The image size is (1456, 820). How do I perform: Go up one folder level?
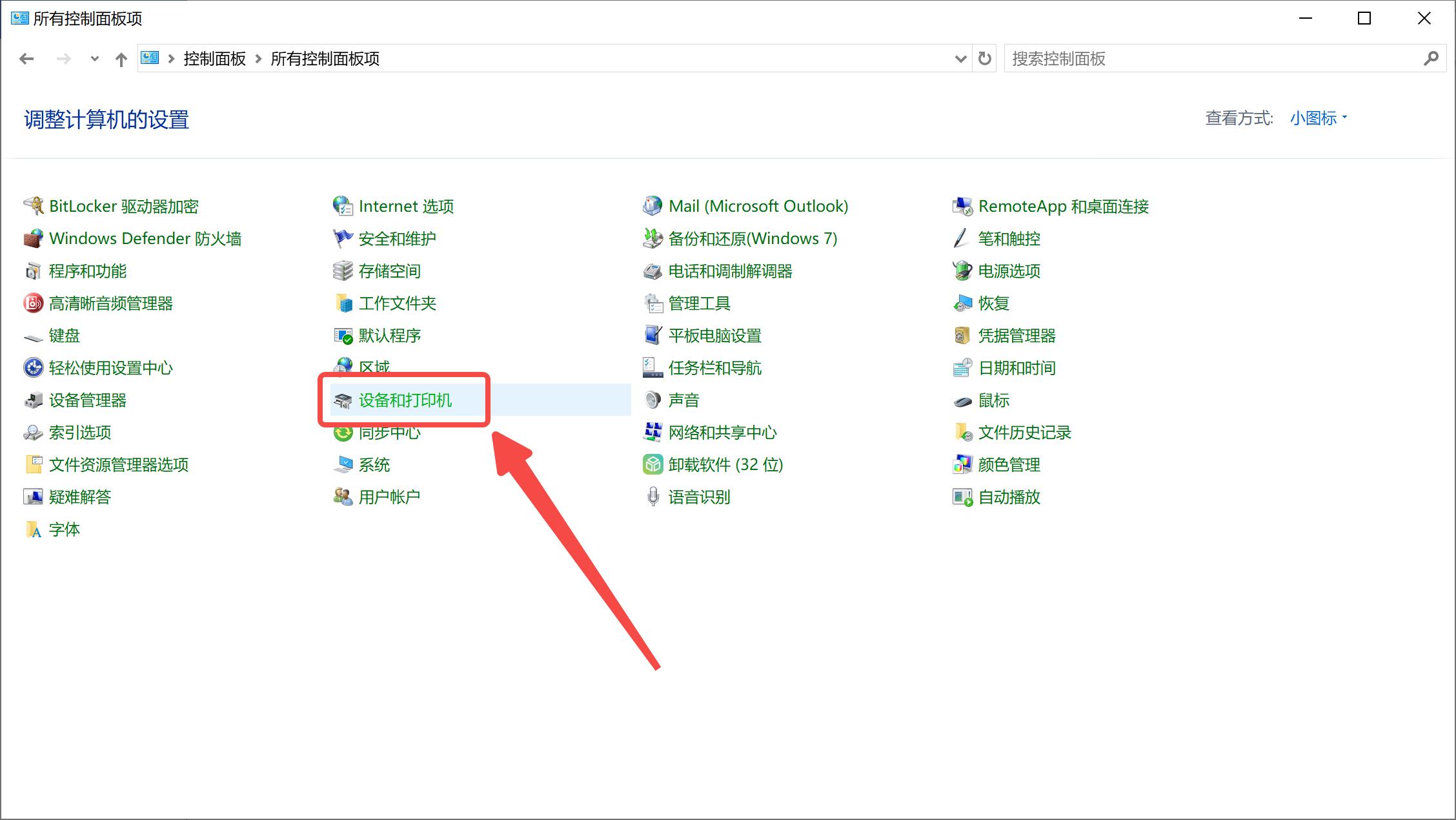click(x=121, y=59)
